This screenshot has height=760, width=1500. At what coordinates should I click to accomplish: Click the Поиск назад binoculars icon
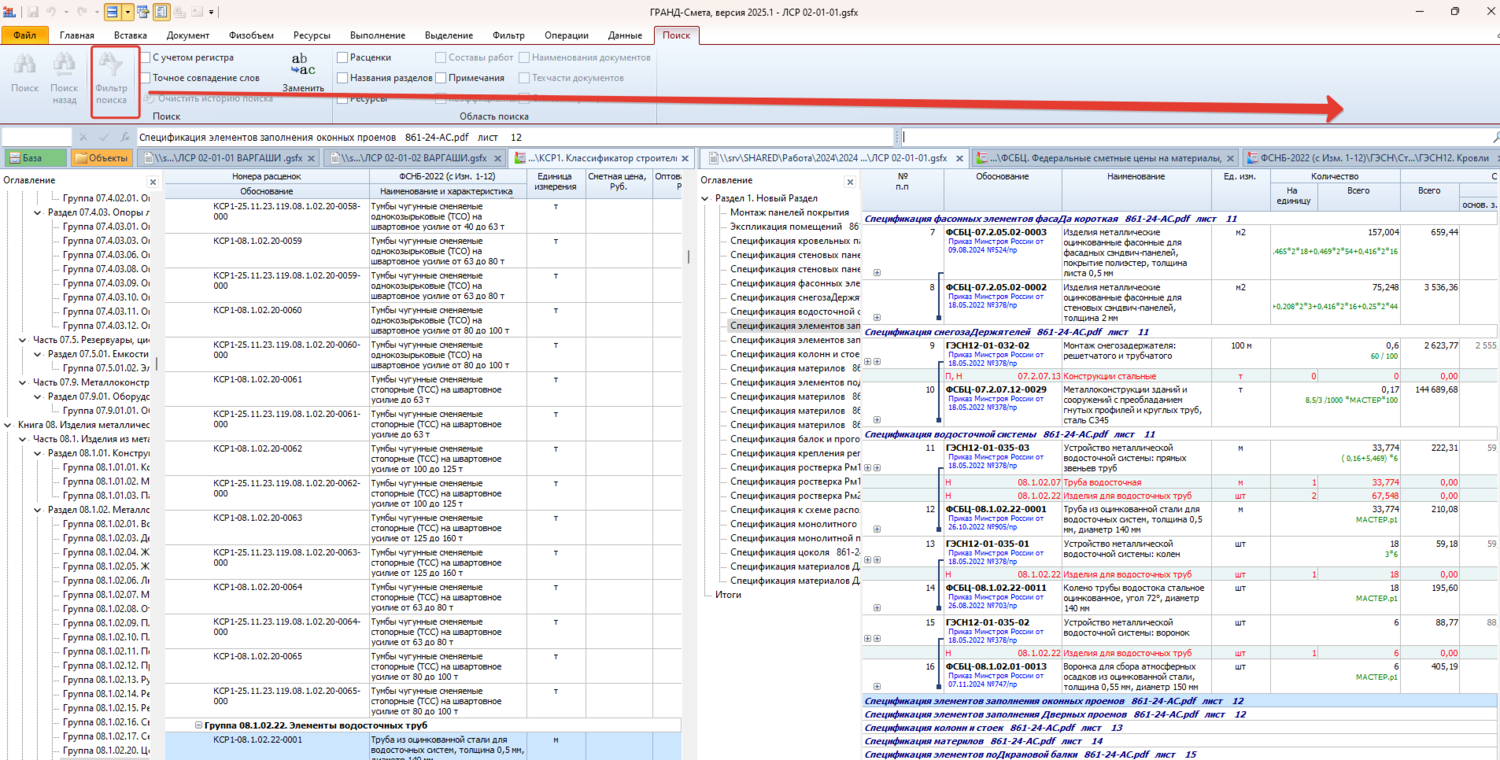[64, 66]
